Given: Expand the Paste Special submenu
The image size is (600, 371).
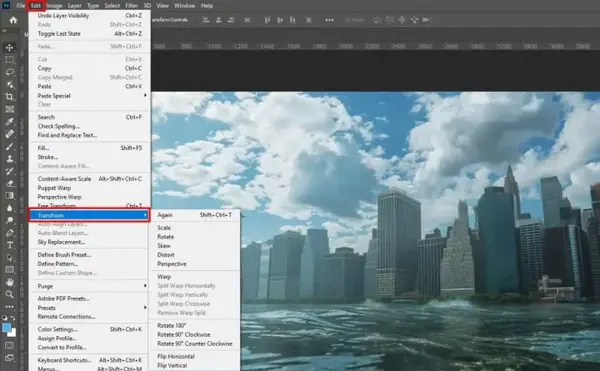Looking at the screenshot, I should (x=90, y=96).
